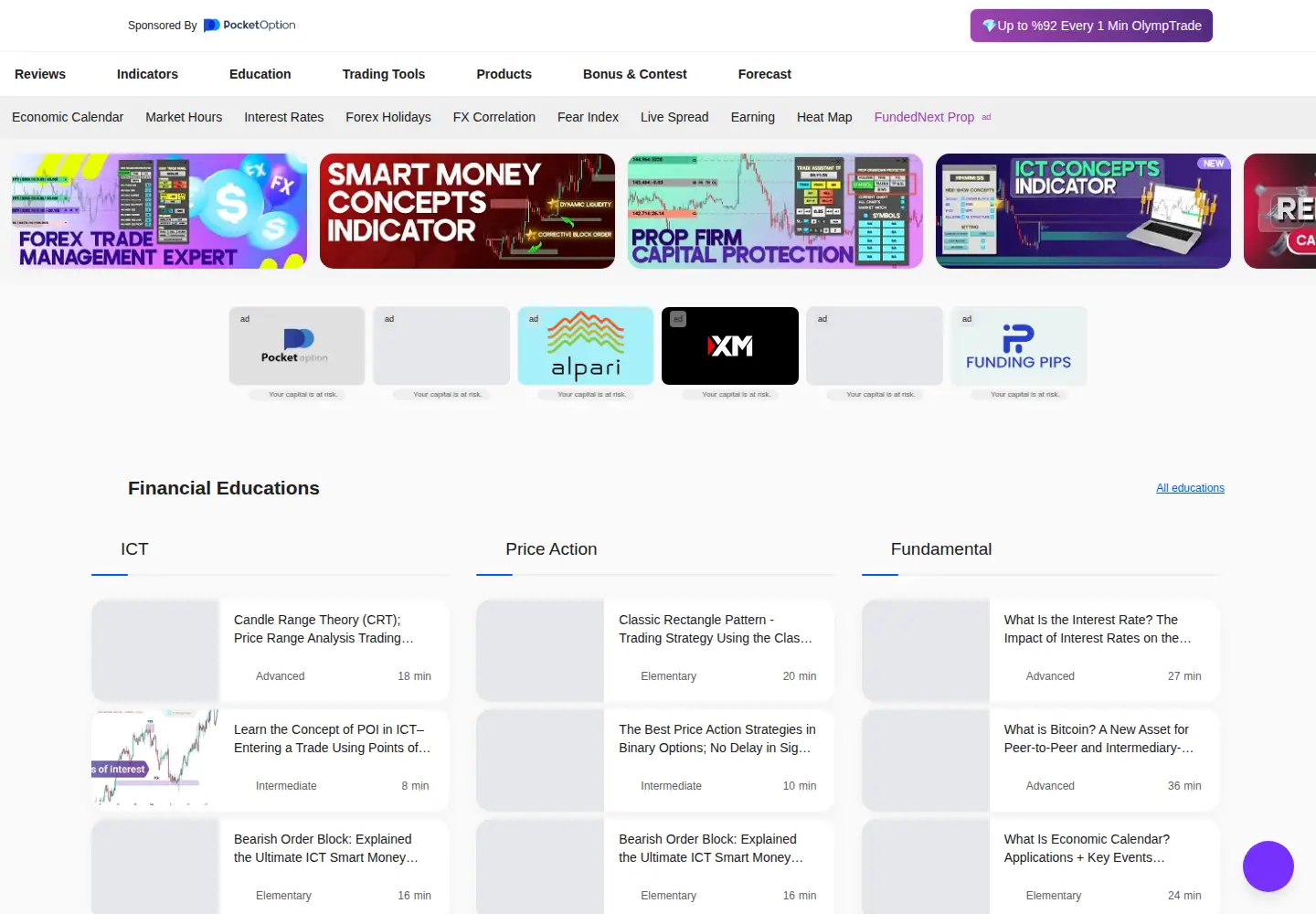Open the What is Bitcoin article
The height and width of the screenshot is (914, 1316).
point(1040,760)
